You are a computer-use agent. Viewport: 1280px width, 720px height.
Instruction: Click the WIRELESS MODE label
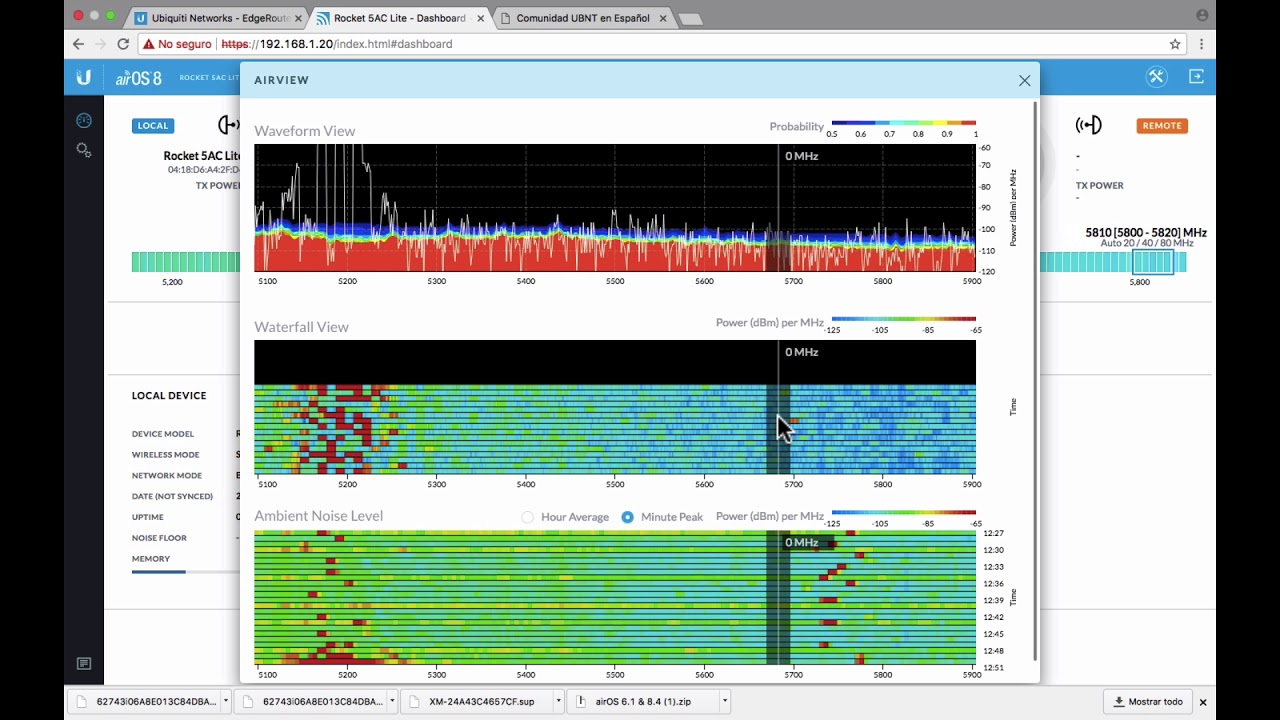click(x=166, y=455)
